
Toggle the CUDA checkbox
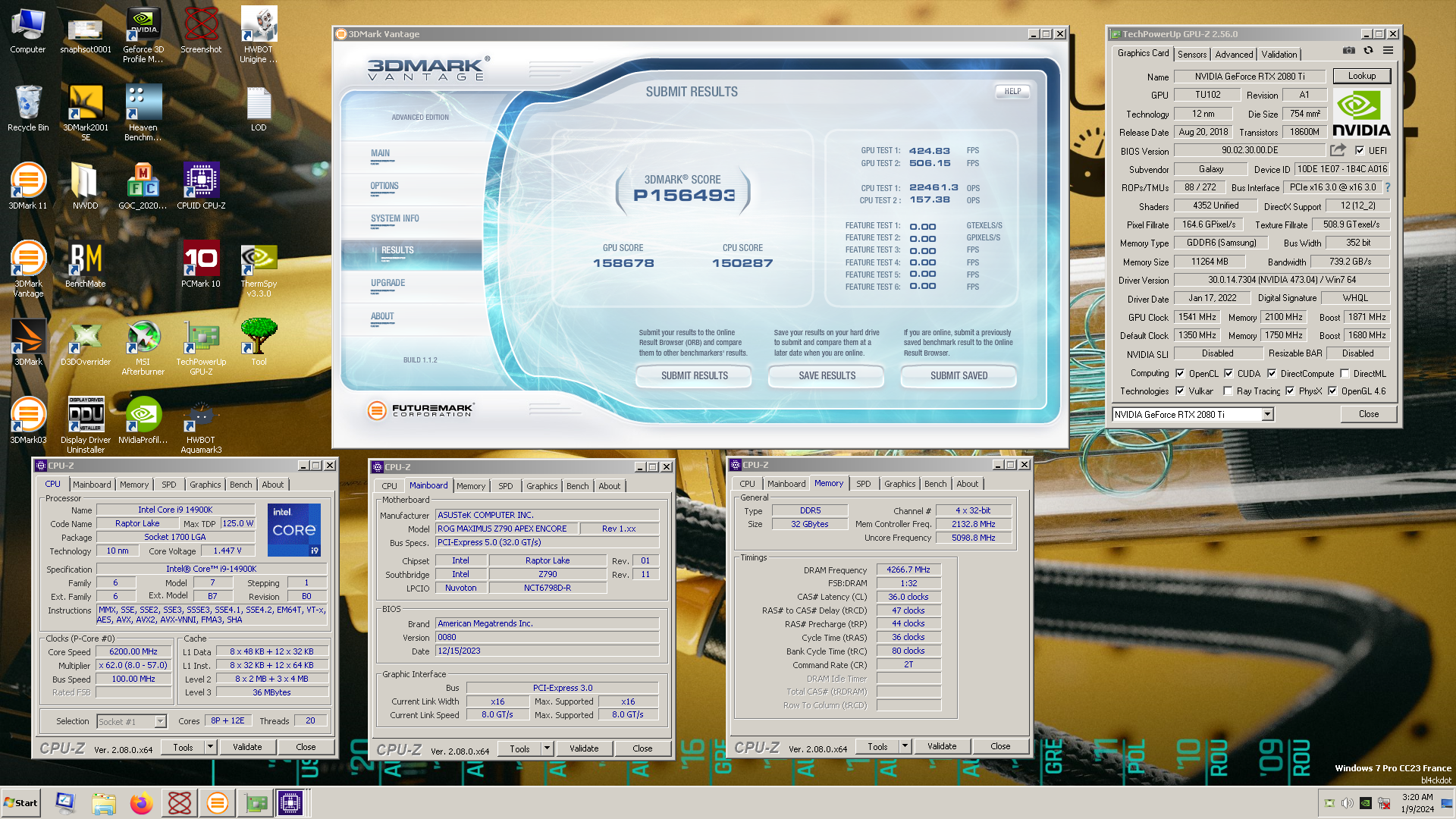click(1228, 373)
